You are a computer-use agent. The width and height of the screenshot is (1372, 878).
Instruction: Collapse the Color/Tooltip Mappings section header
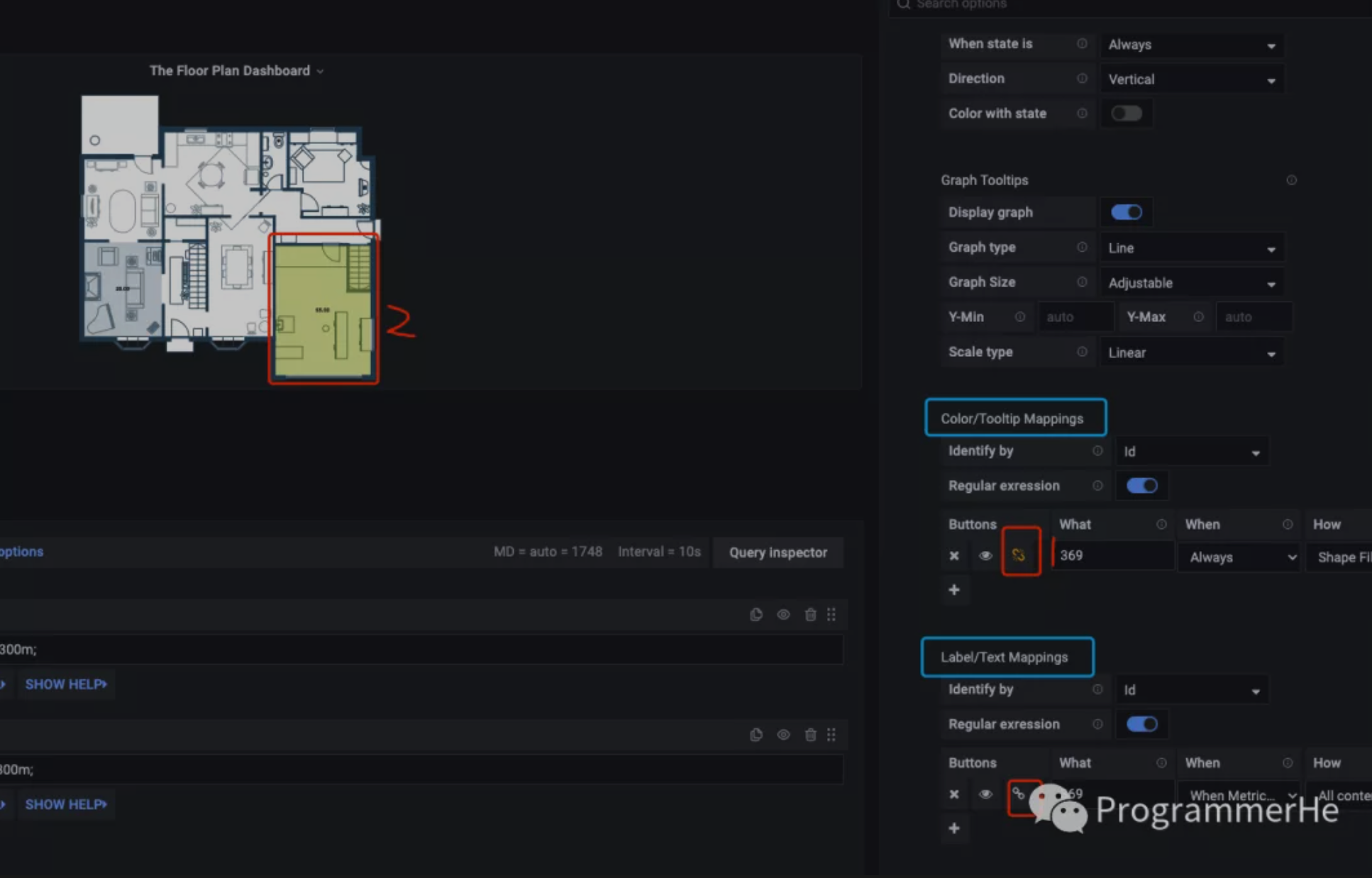(x=1012, y=418)
